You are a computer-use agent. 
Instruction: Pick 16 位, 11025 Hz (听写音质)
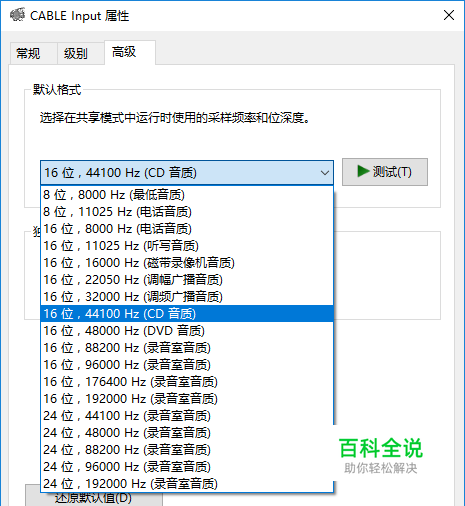click(187, 246)
